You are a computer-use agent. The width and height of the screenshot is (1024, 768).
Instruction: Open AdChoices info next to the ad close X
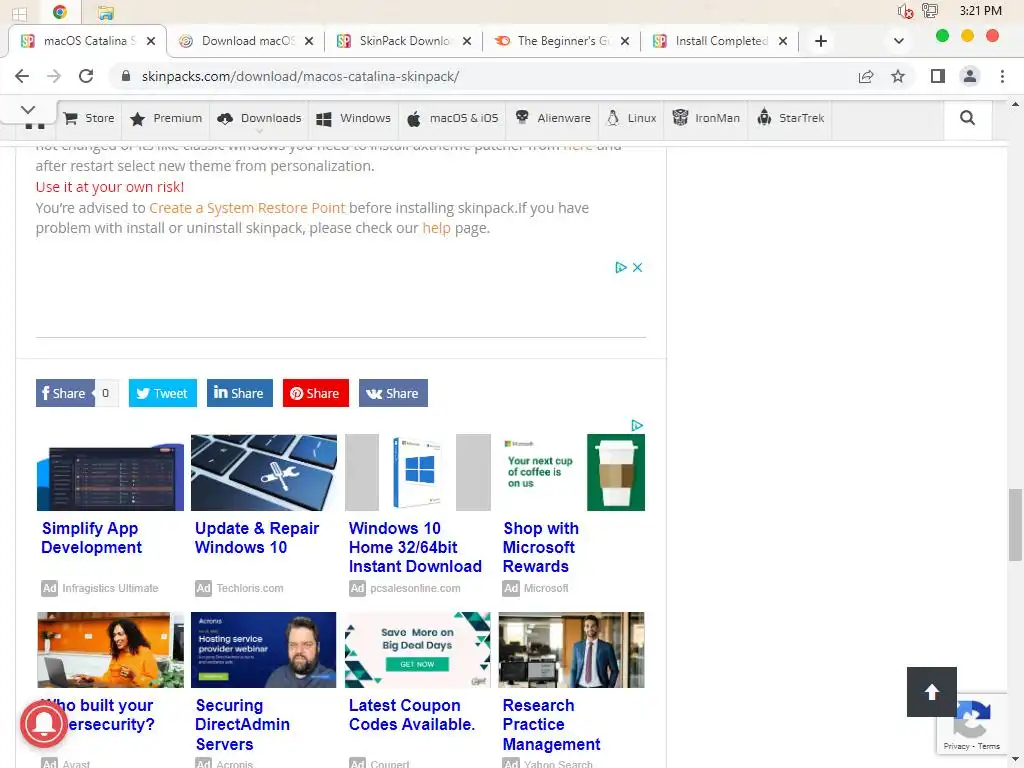pyautogui.click(x=620, y=267)
